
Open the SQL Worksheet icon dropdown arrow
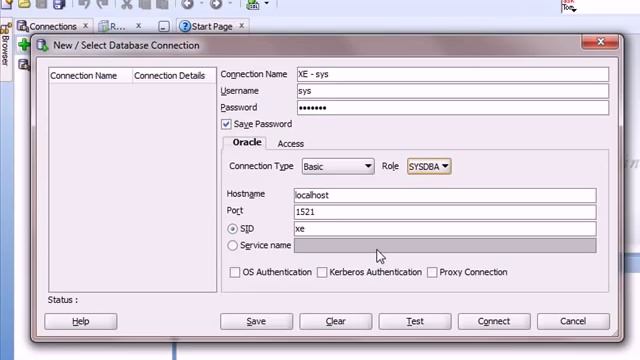pyautogui.click(x=267, y=4)
